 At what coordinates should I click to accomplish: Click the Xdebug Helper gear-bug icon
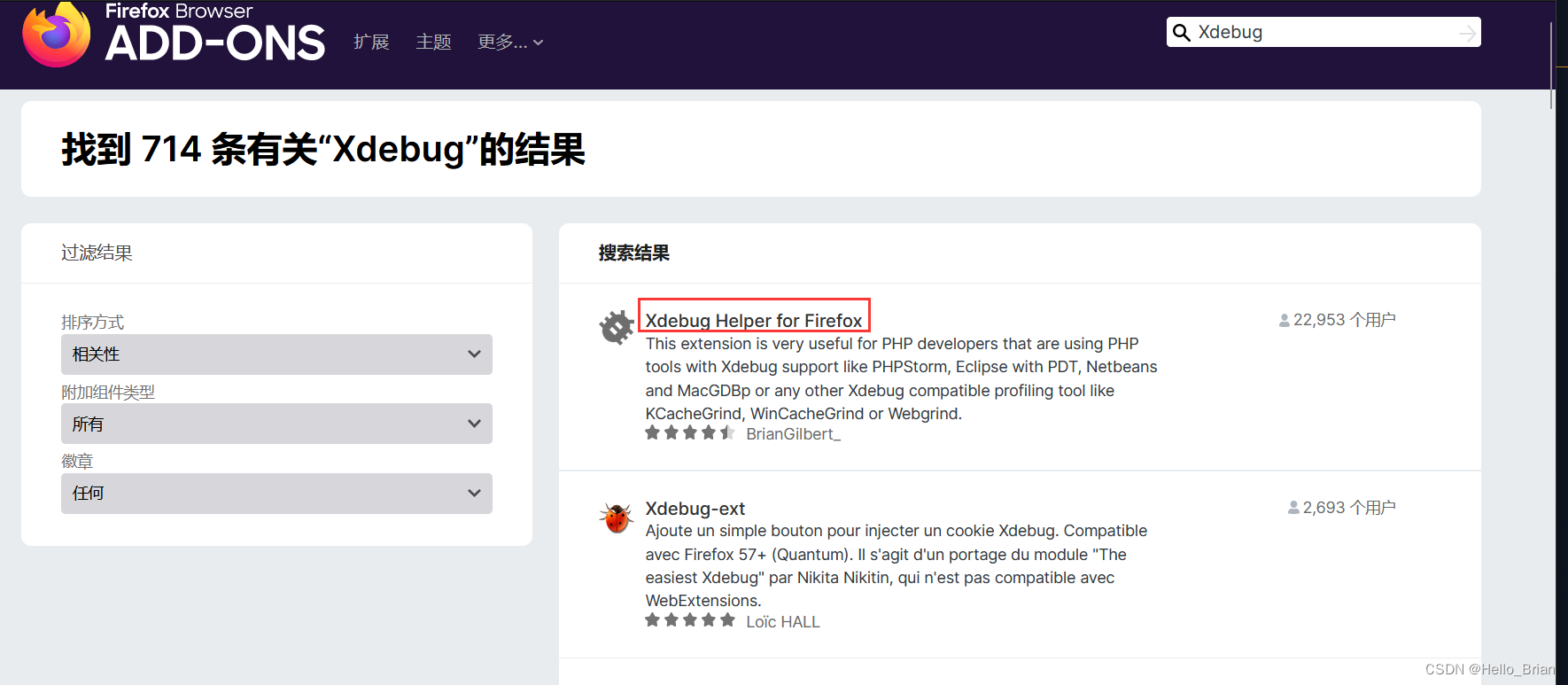tap(617, 327)
